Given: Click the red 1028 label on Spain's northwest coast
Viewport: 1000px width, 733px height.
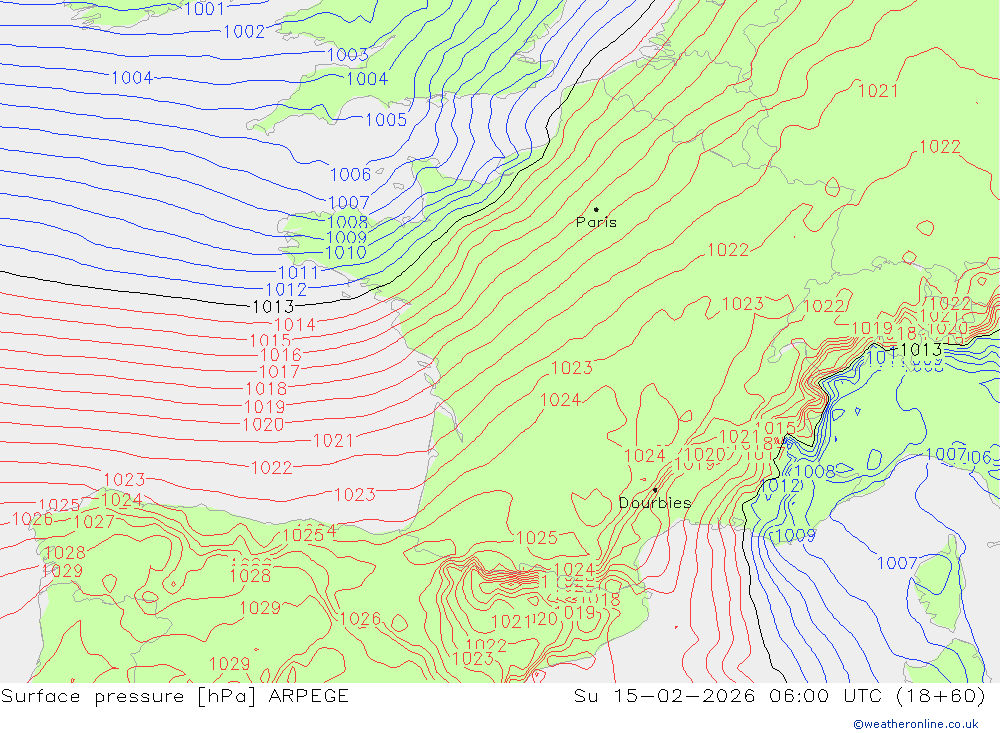Looking at the screenshot, I should click(64, 552).
